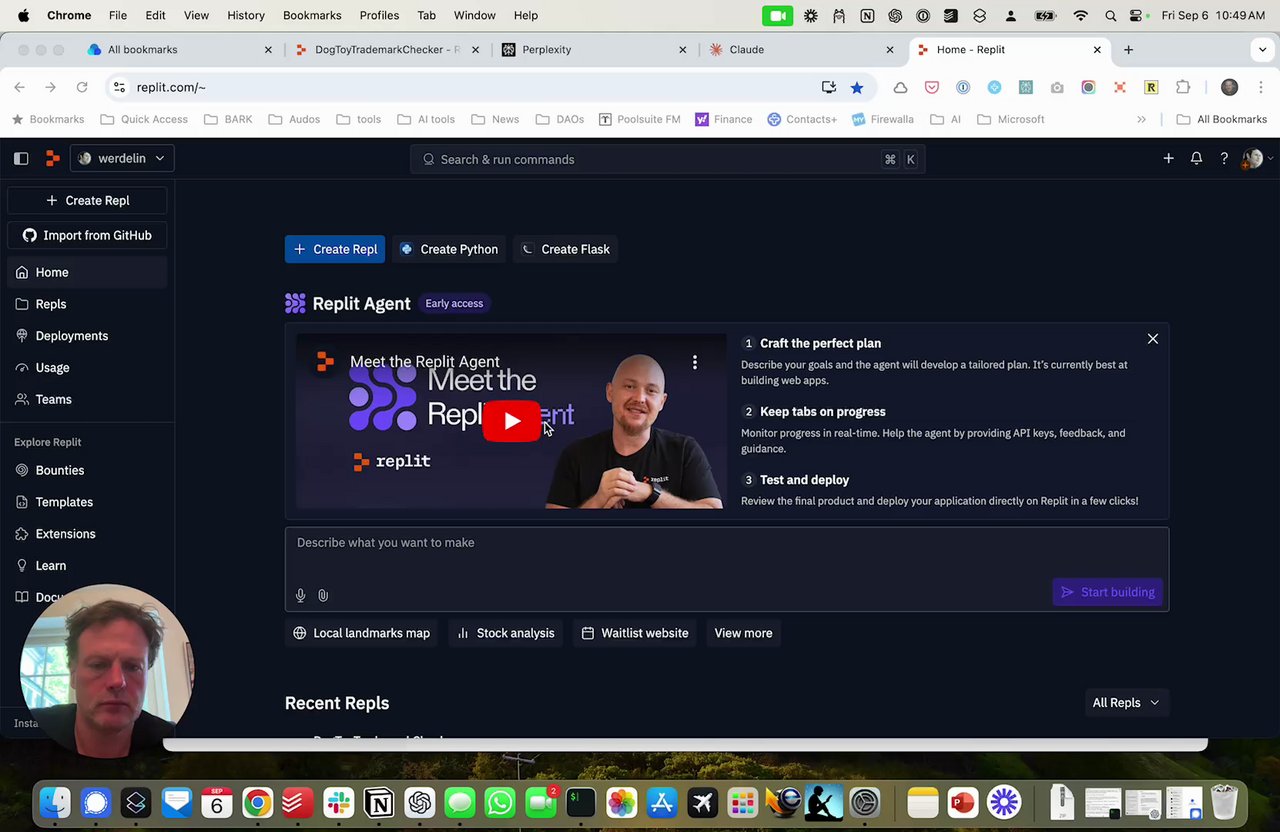This screenshot has width=1280, height=832.
Task: Open Teams in the sidebar
Action: point(87,399)
